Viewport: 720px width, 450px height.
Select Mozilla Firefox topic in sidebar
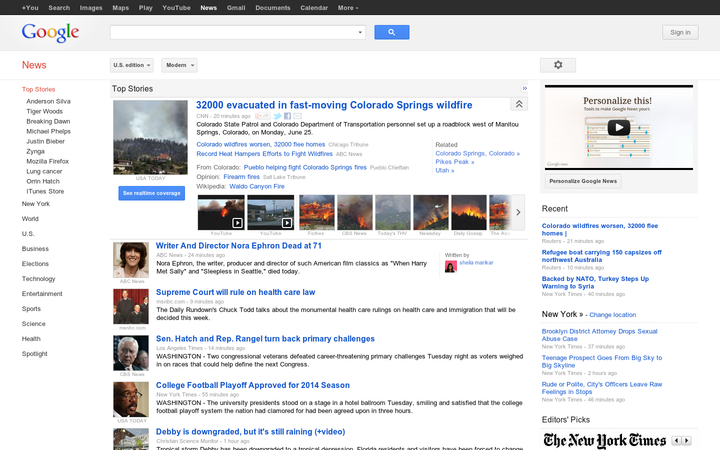(x=47, y=161)
